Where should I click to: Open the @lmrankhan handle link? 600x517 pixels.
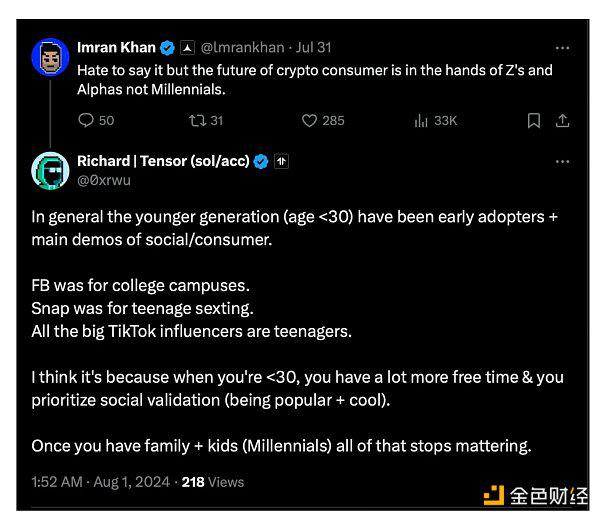point(241,47)
